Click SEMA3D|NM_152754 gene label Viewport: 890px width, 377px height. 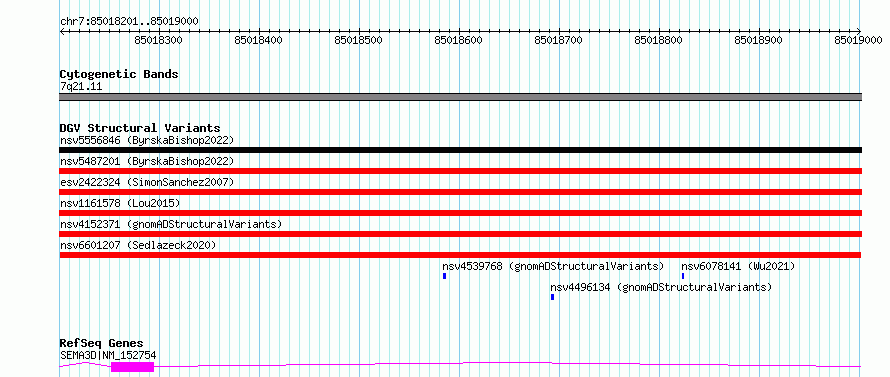click(x=108, y=355)
